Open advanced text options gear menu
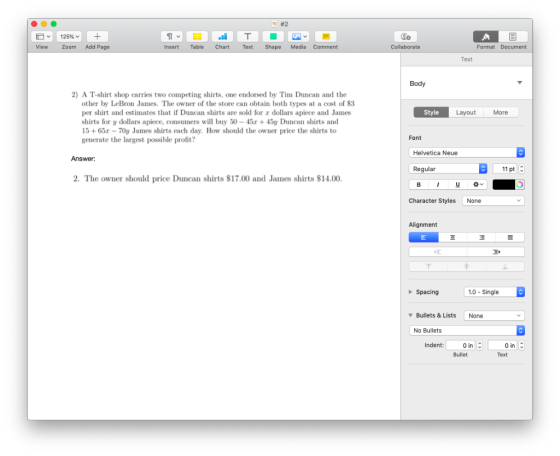Image resolution: width=560 pixels, height=456 pixels. click(x=478, y=185)
